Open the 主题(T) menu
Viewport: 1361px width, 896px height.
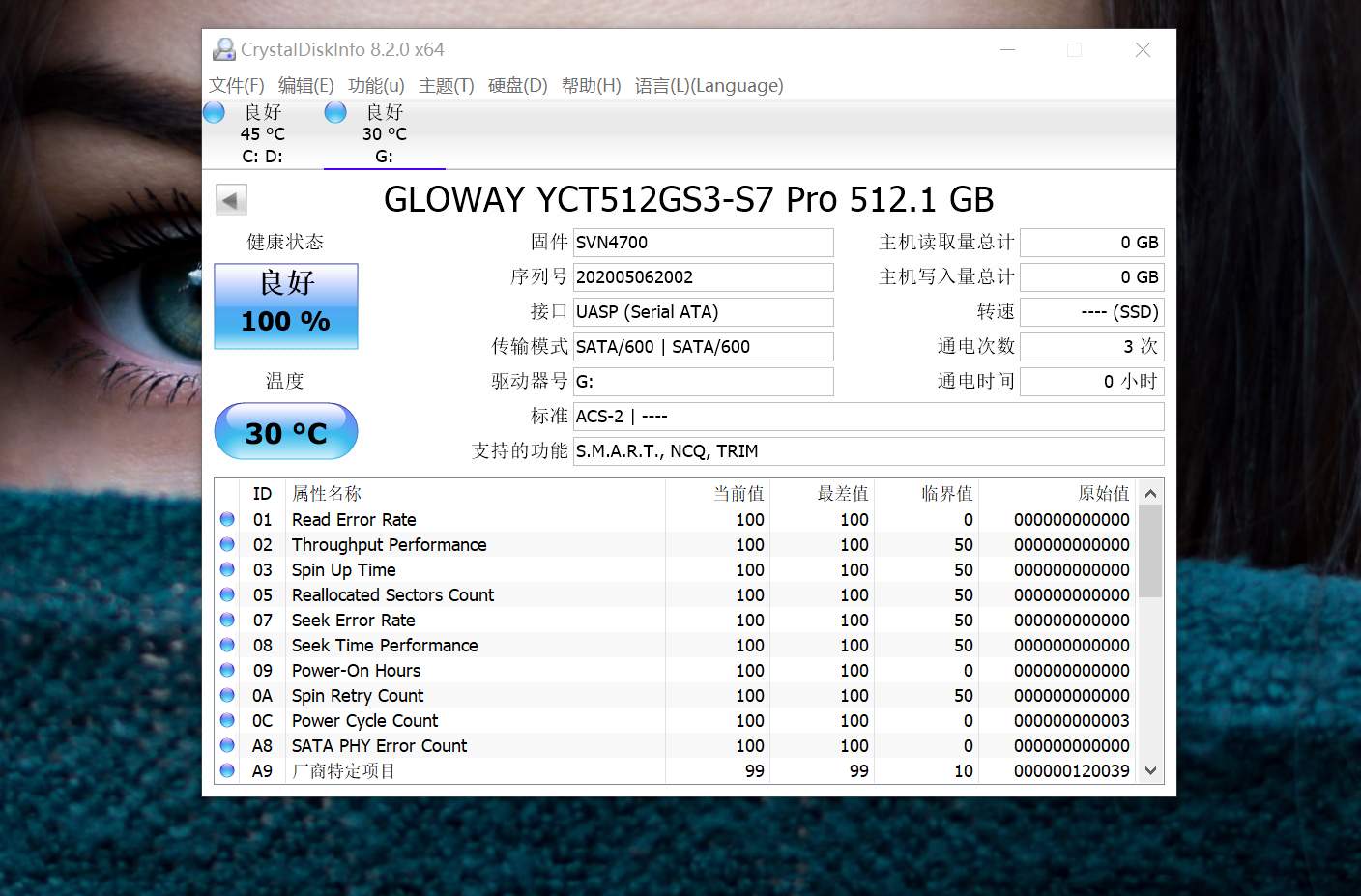[447, 85]
